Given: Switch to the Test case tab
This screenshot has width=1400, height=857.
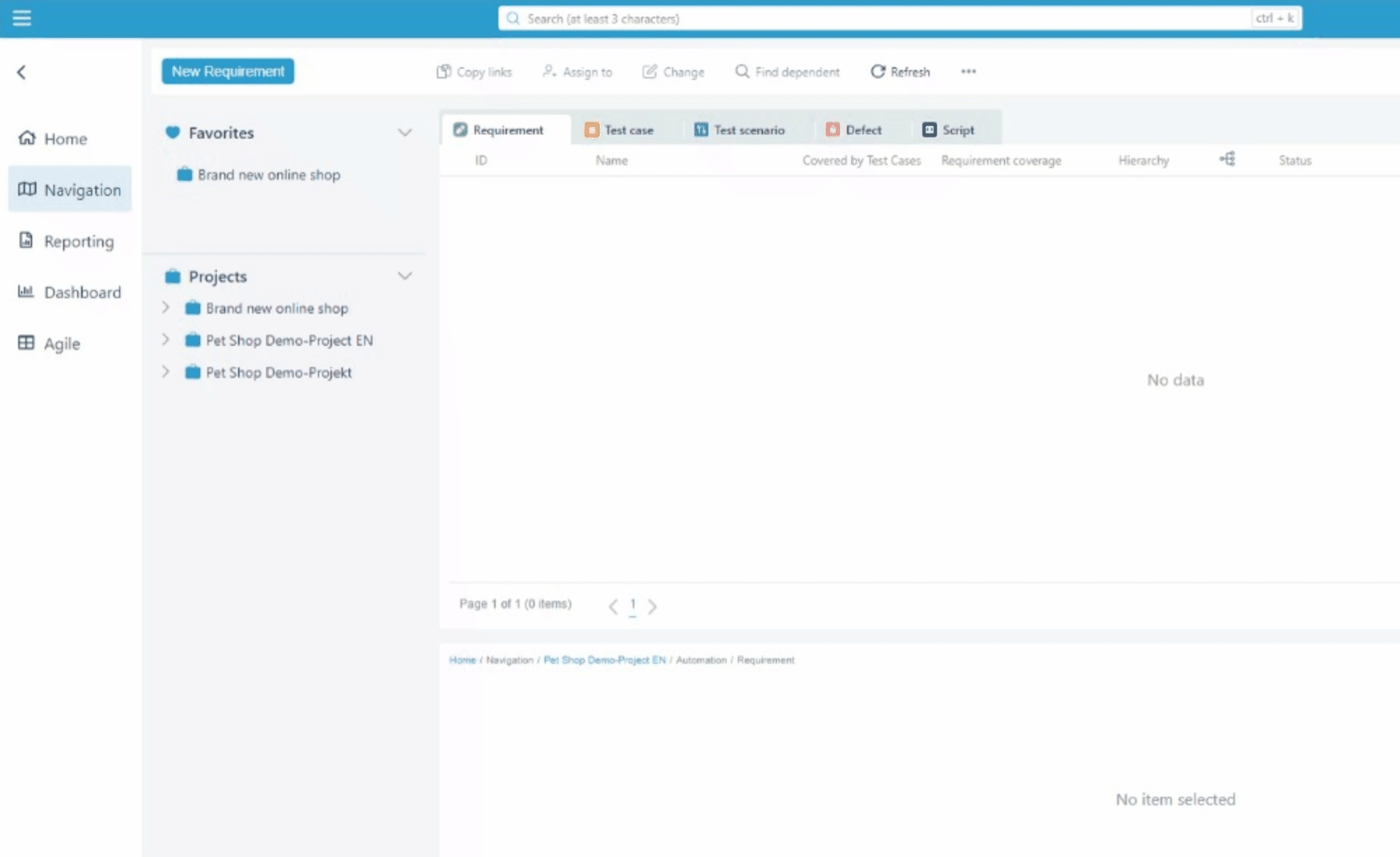Looking at the screenshot, I should click(x=619, y=130).
